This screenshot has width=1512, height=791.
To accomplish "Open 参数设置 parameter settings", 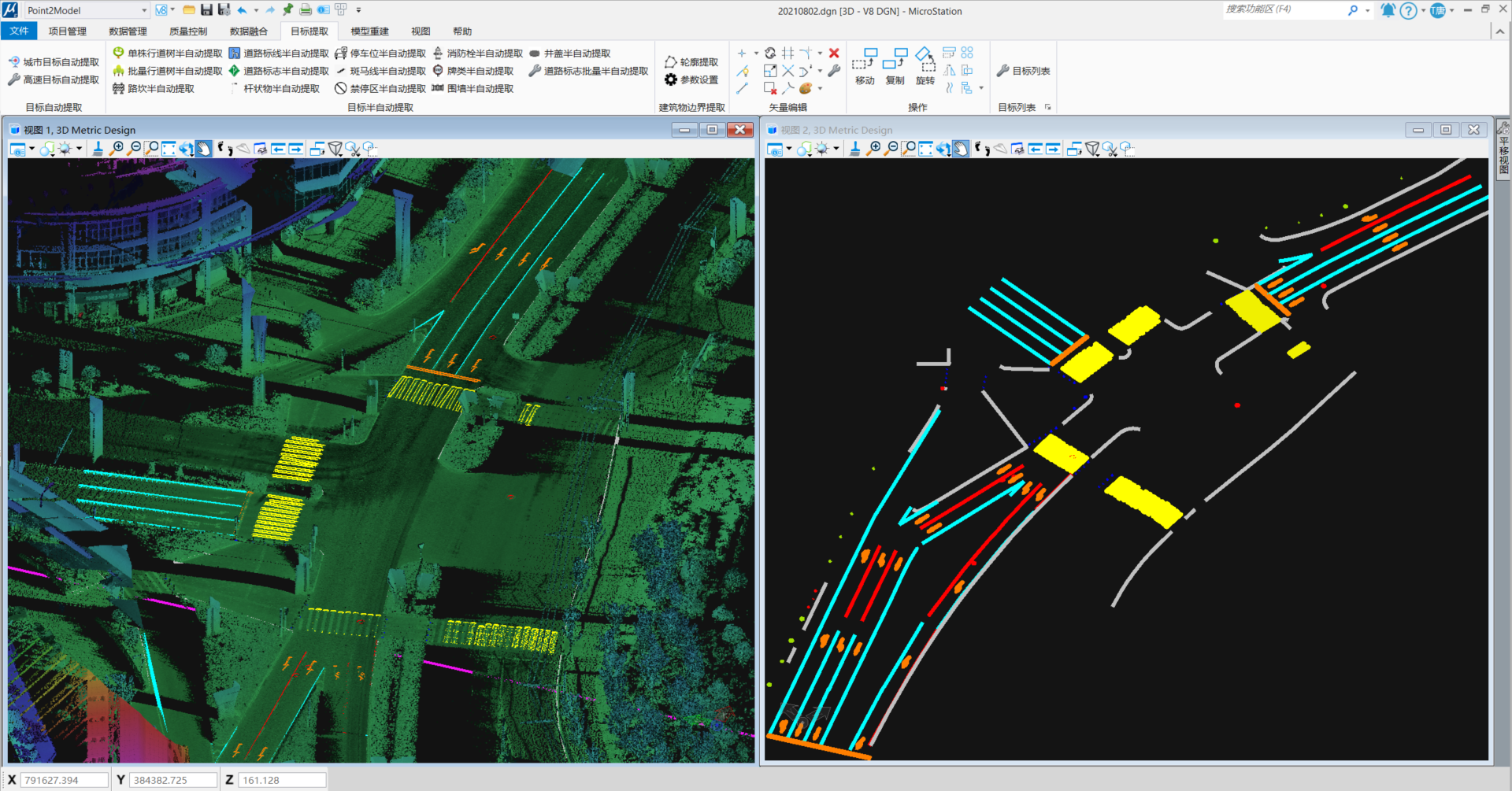I will pos(691,79).
